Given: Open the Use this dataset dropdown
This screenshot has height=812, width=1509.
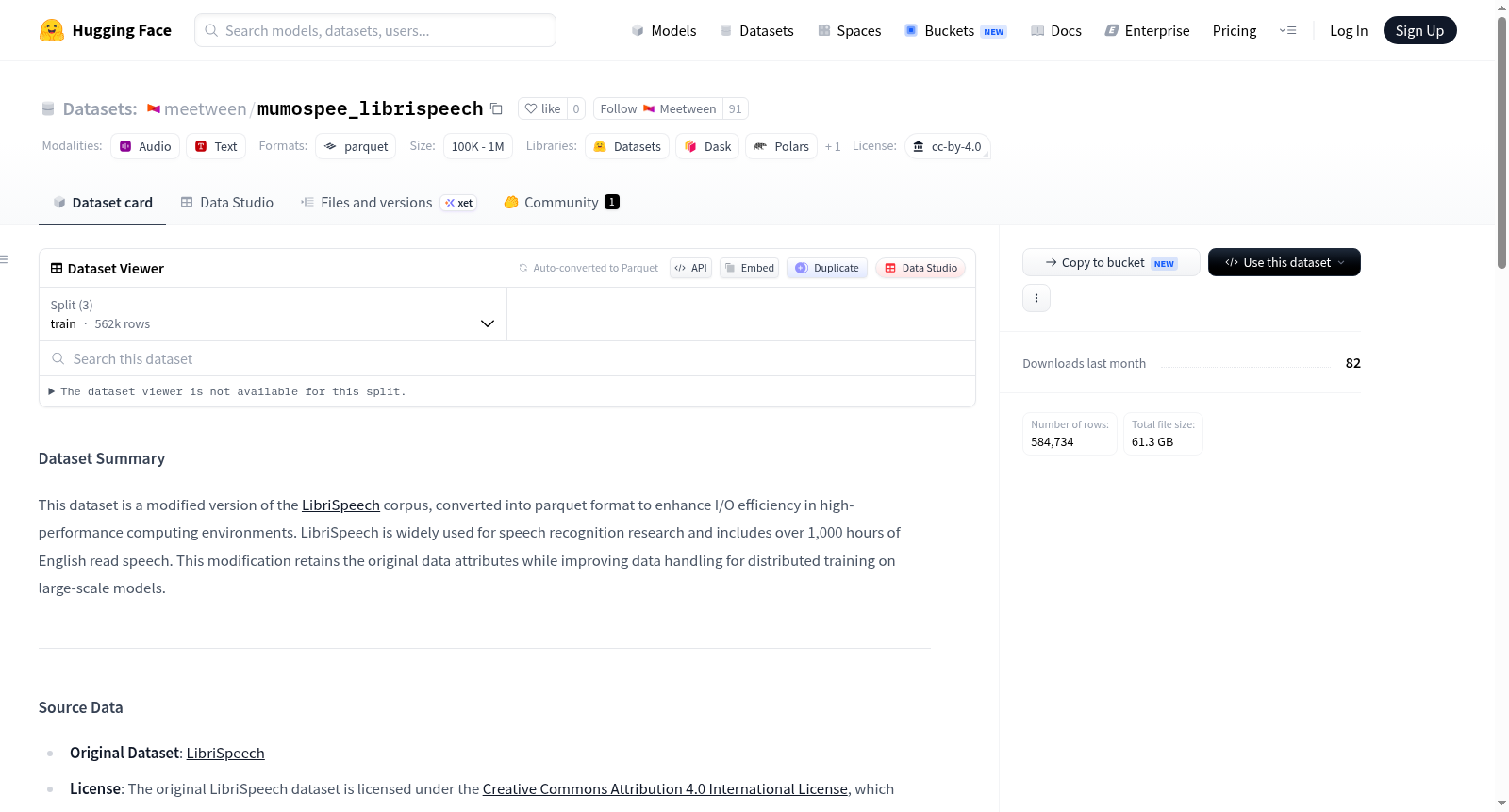Looking at the screenshot, I should (1284, 262).
